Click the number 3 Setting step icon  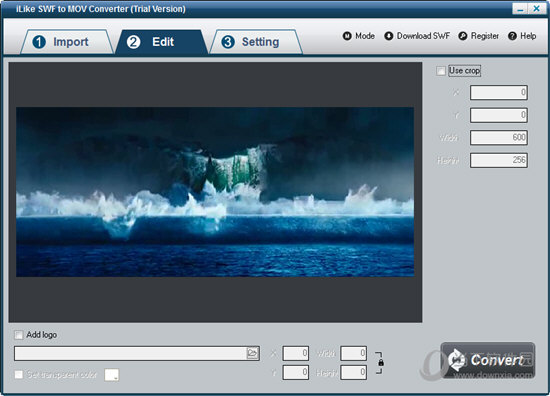tap(228, 42)
